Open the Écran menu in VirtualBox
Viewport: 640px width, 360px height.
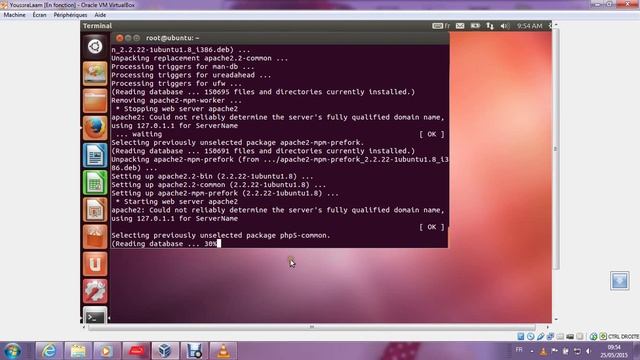pos(39,15)
